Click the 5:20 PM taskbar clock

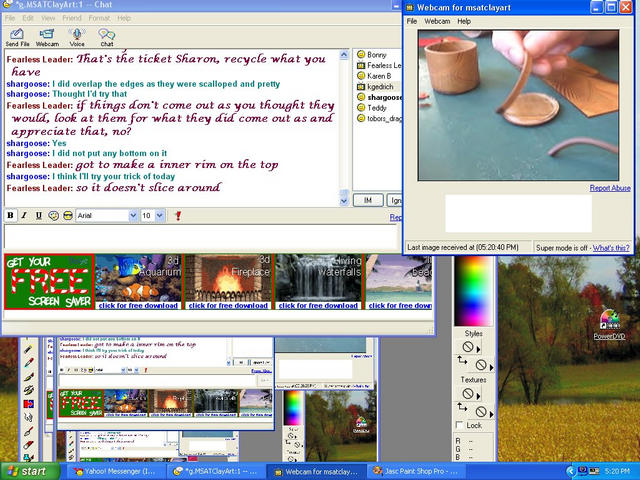click(618, 471)
